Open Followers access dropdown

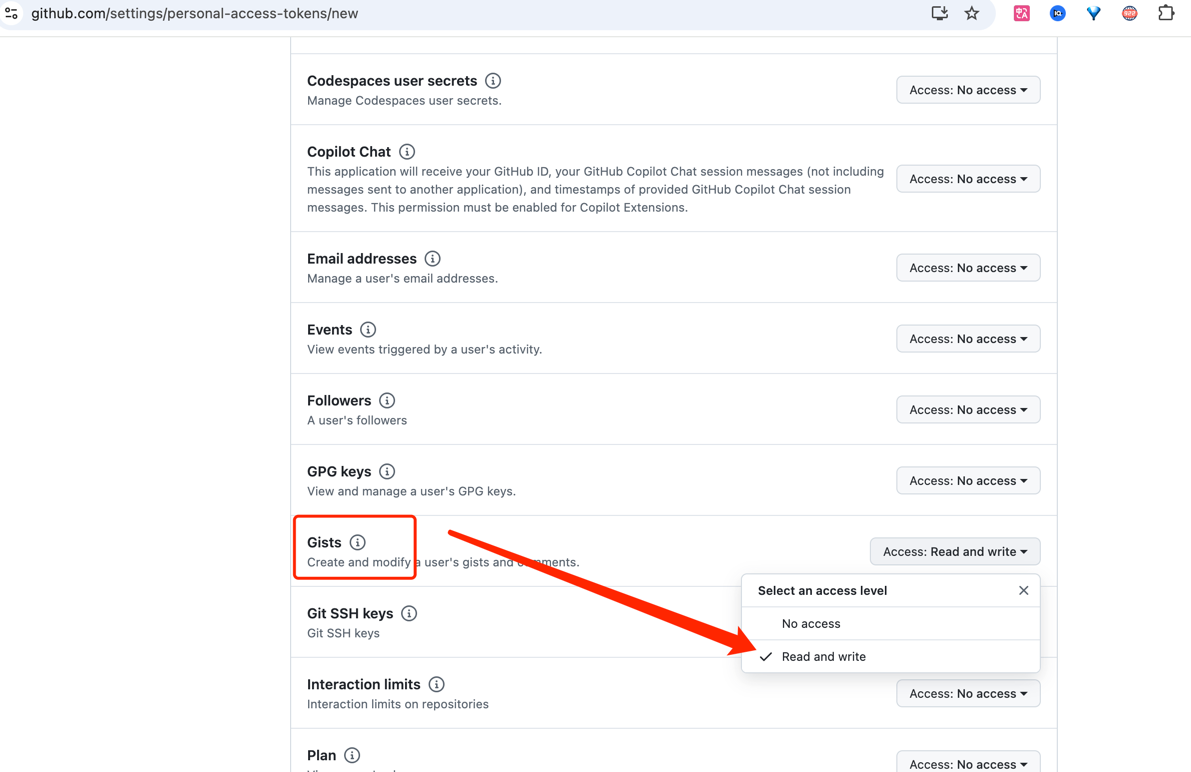pos(968,410)
